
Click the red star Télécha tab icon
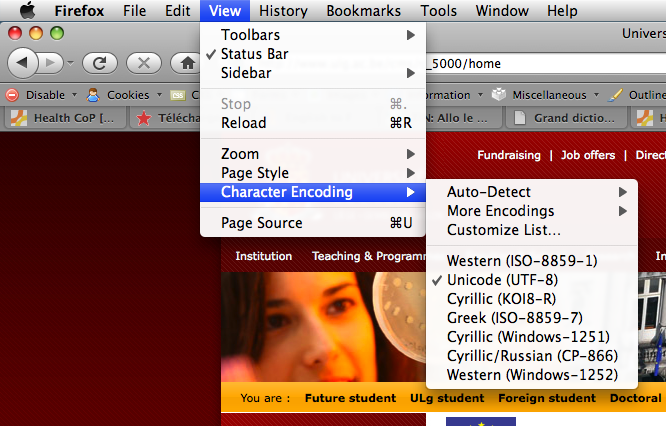pos(144,118)
